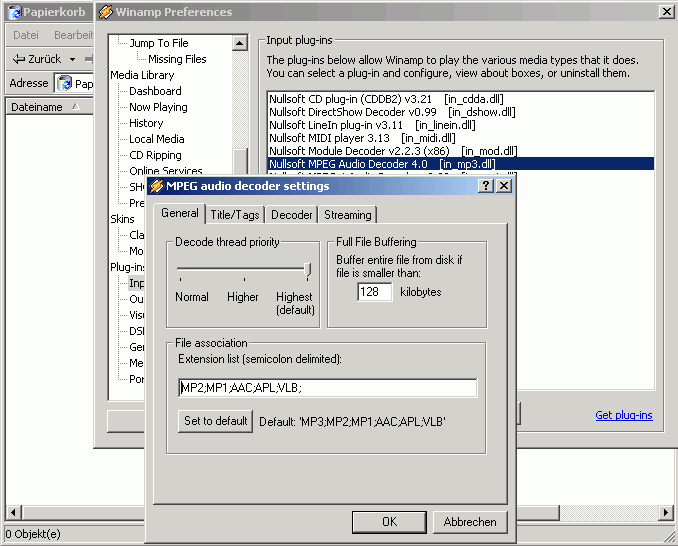Select Online Services in preferences tree
This screenshot has height=546, width=678.
[166, 170]
